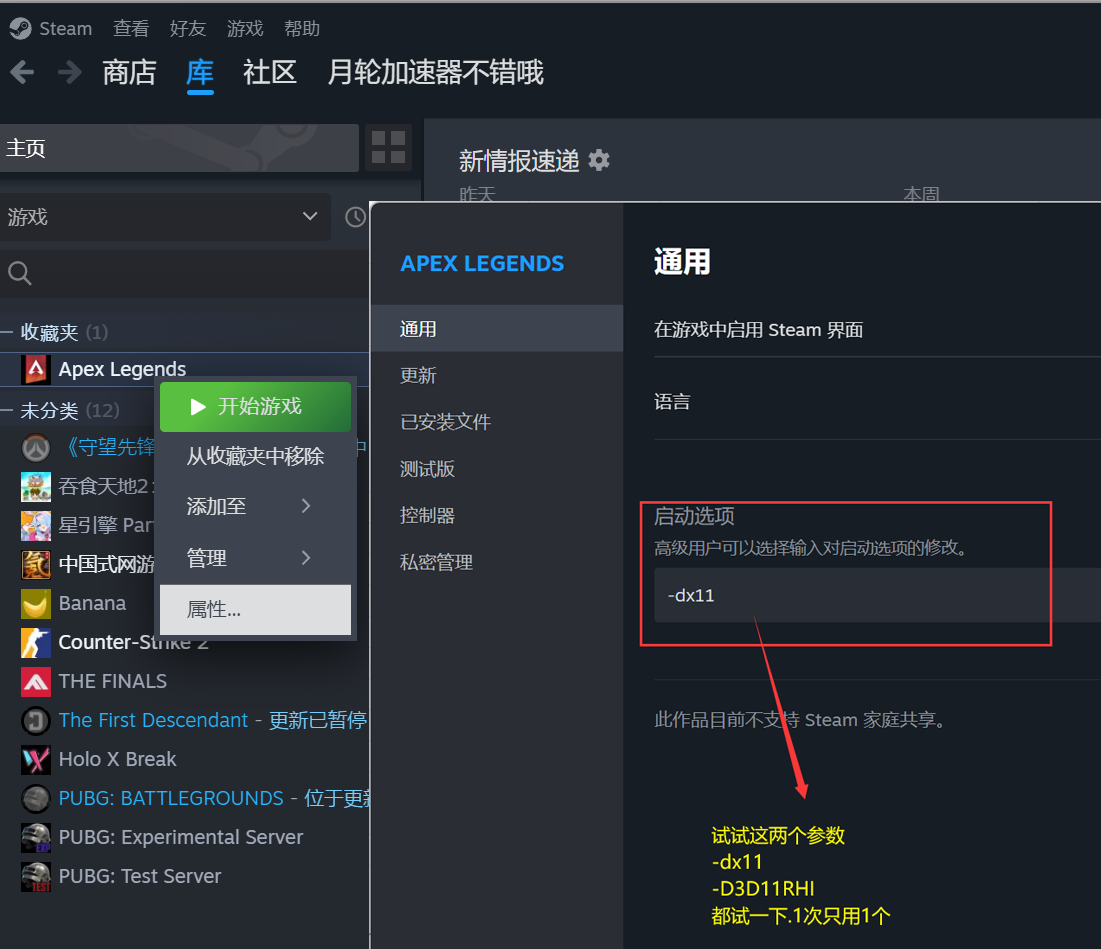Select 测试版 in properties sidebar
The image size is (1101, 949).
coord(497,469)
